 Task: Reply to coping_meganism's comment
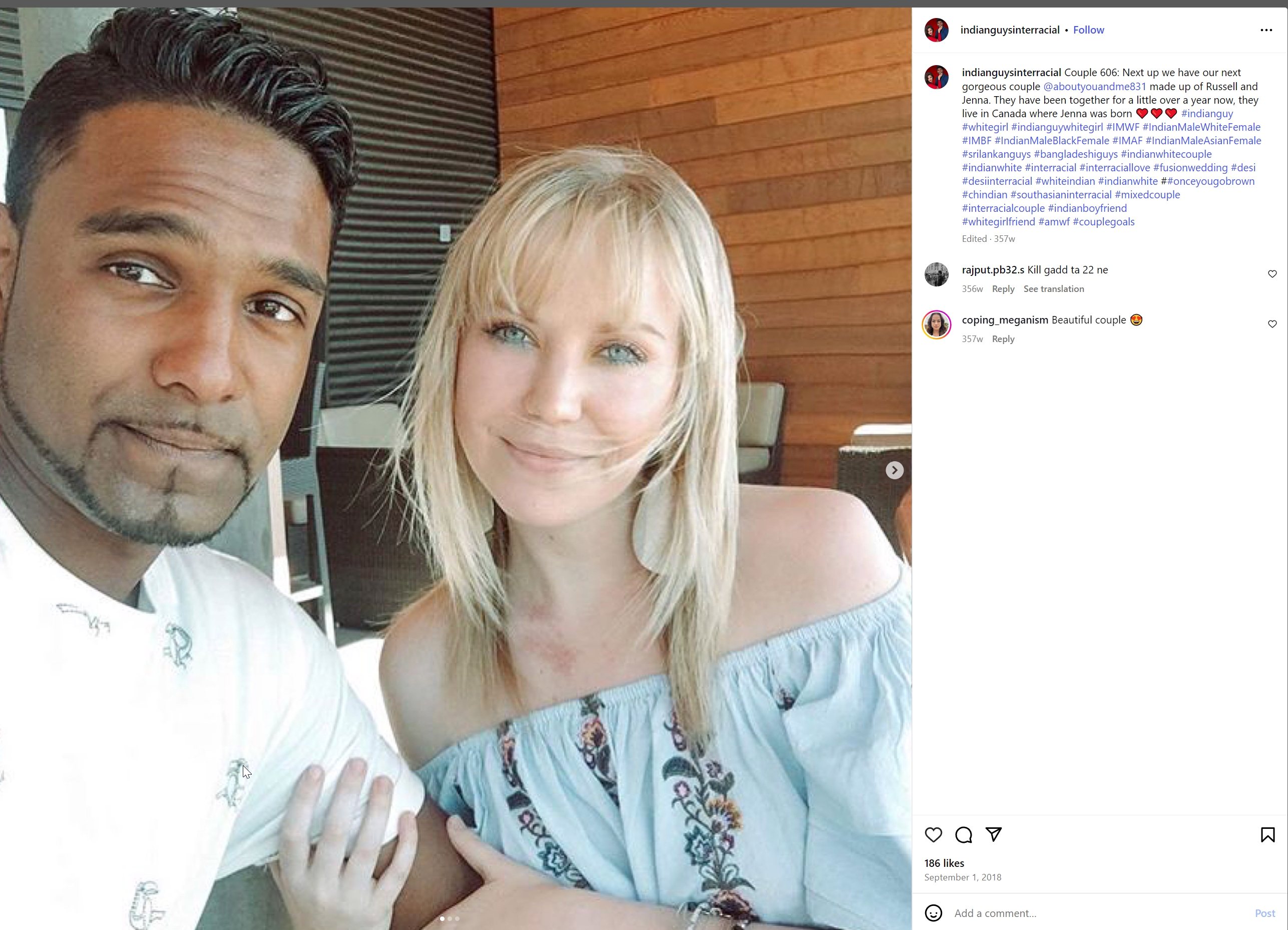1003,339
